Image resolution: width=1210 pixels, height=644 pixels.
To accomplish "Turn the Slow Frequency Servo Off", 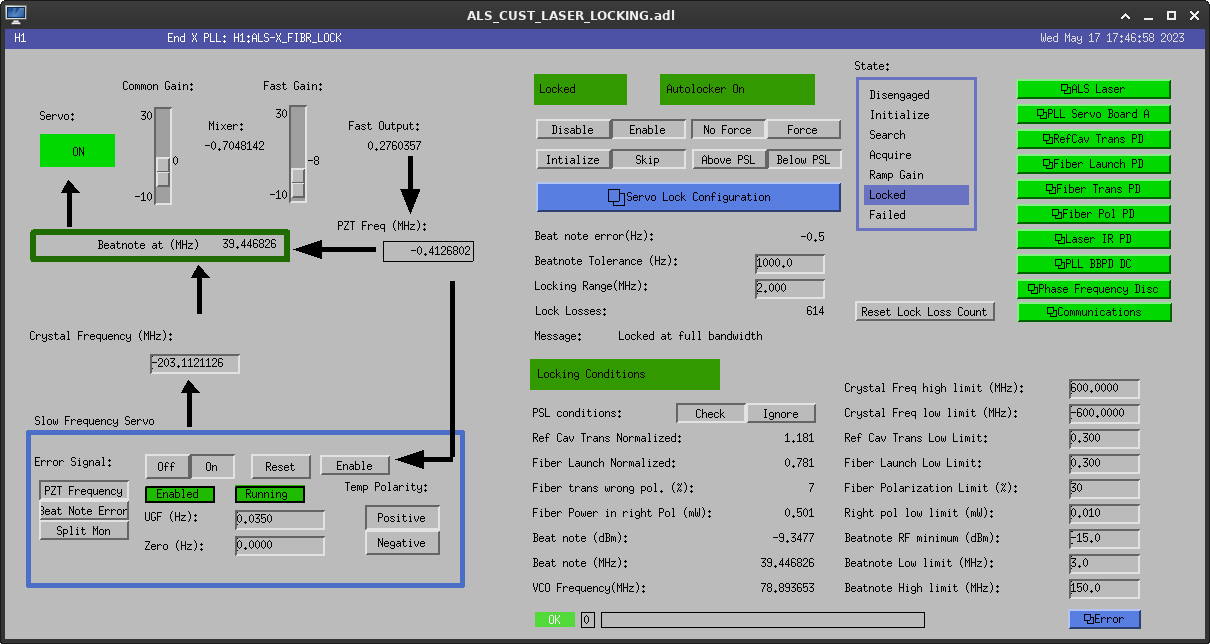I will click(167, 466).
